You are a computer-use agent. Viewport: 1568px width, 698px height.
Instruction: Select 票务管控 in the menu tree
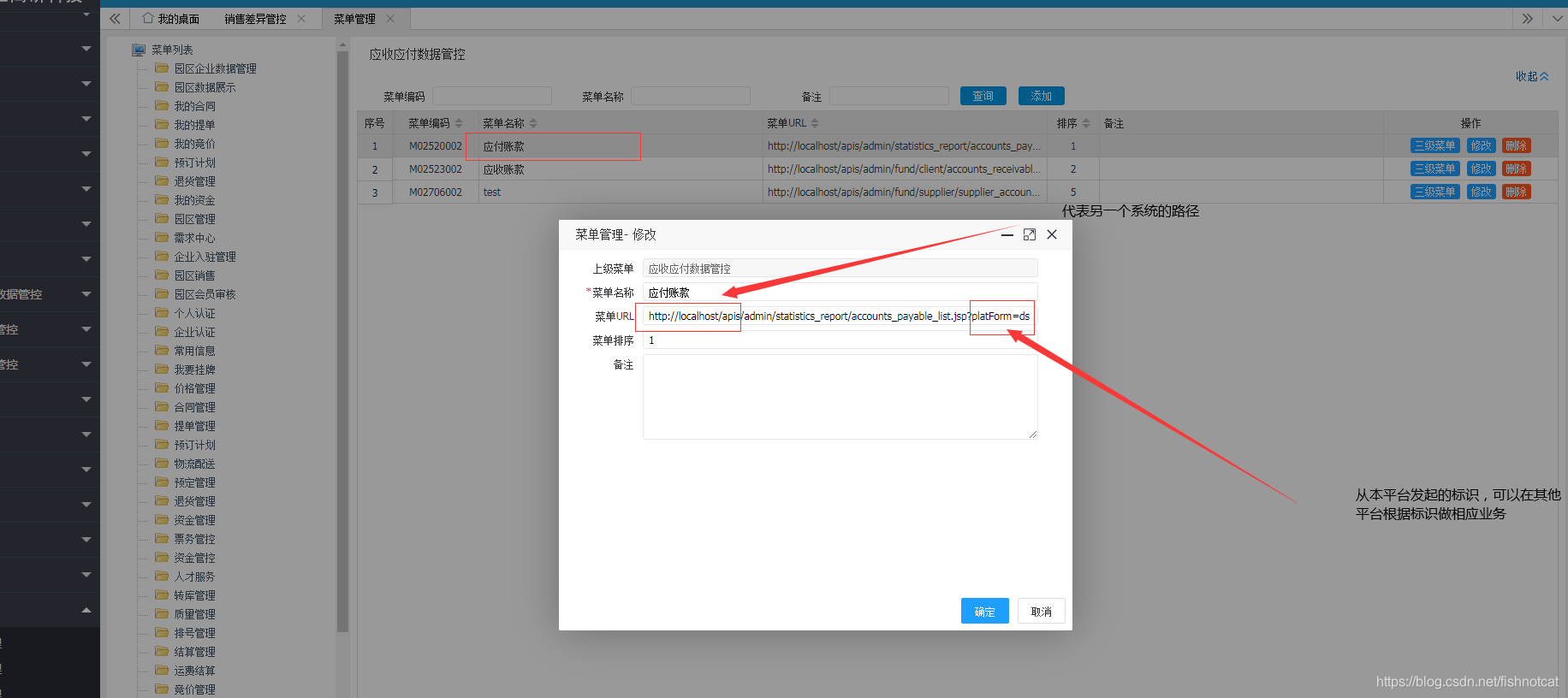coord(195,539)
